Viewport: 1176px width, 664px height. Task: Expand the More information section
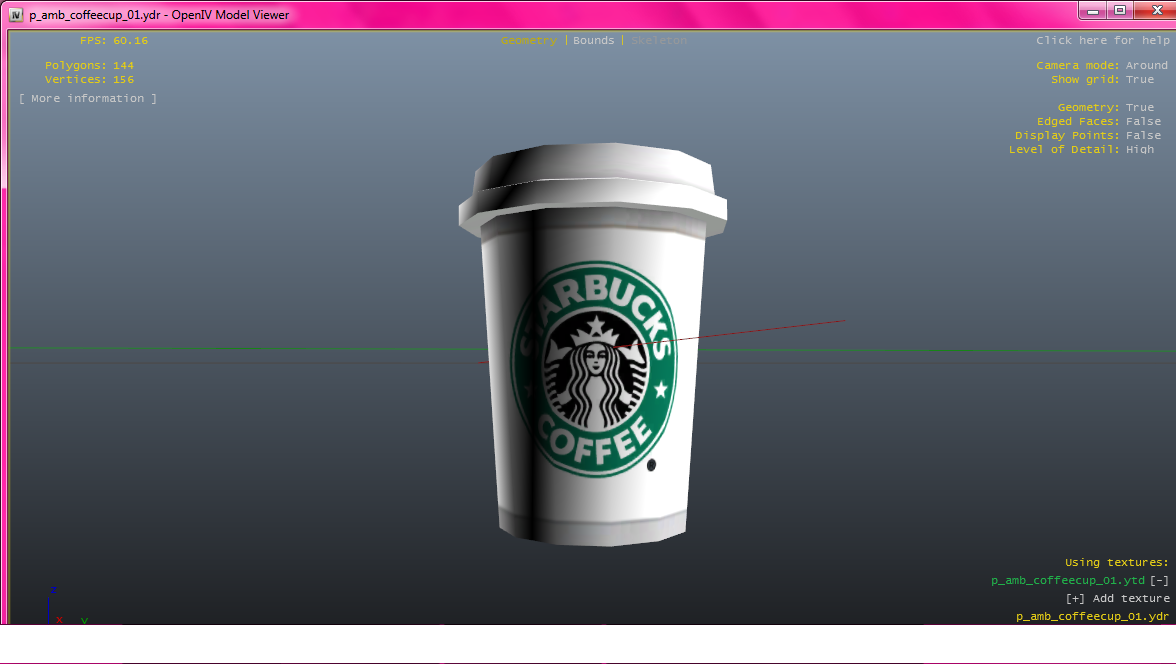click(88, 99)
